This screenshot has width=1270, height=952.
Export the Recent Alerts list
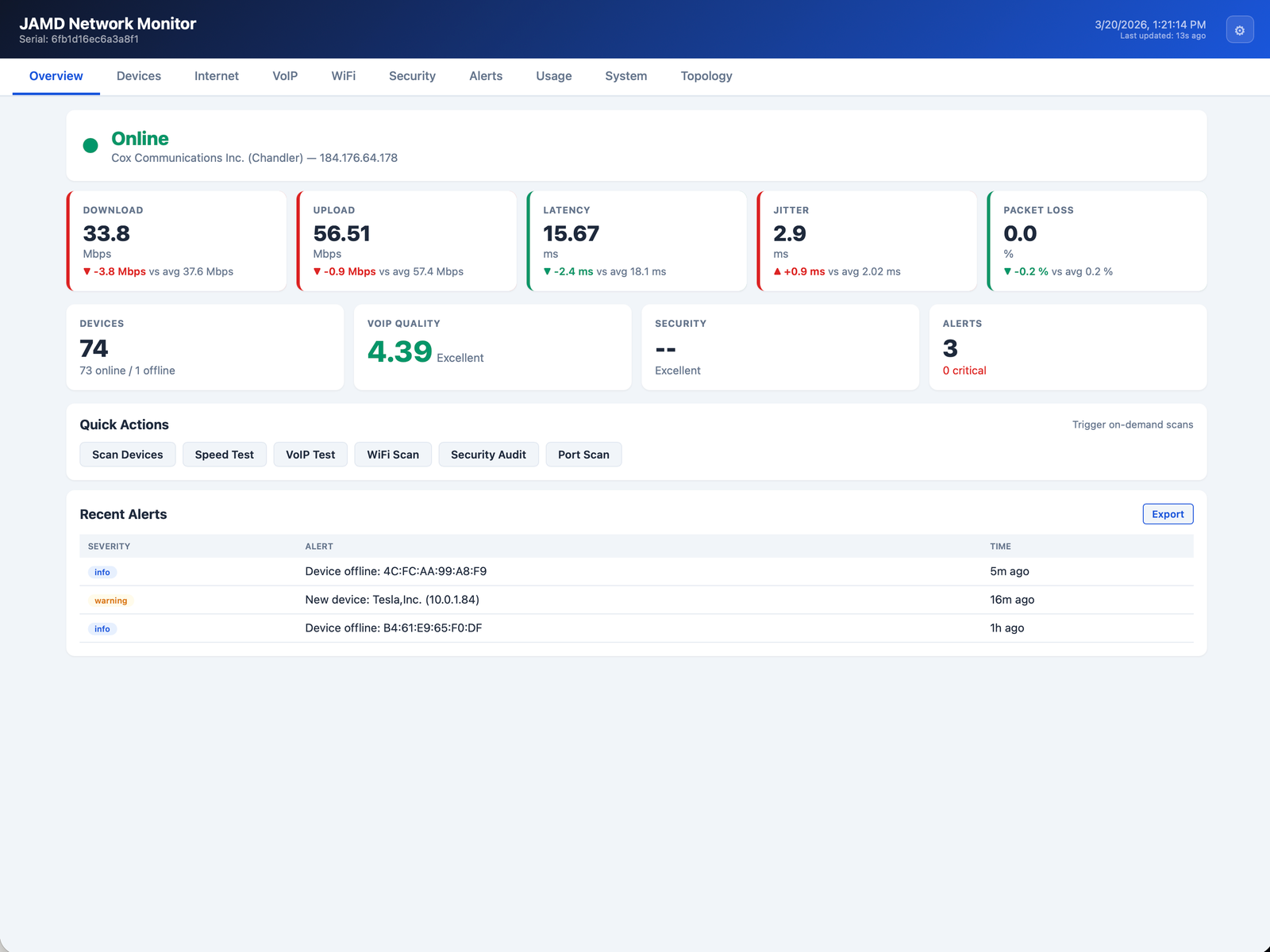pyautogui.click(x=1167, y=513)
